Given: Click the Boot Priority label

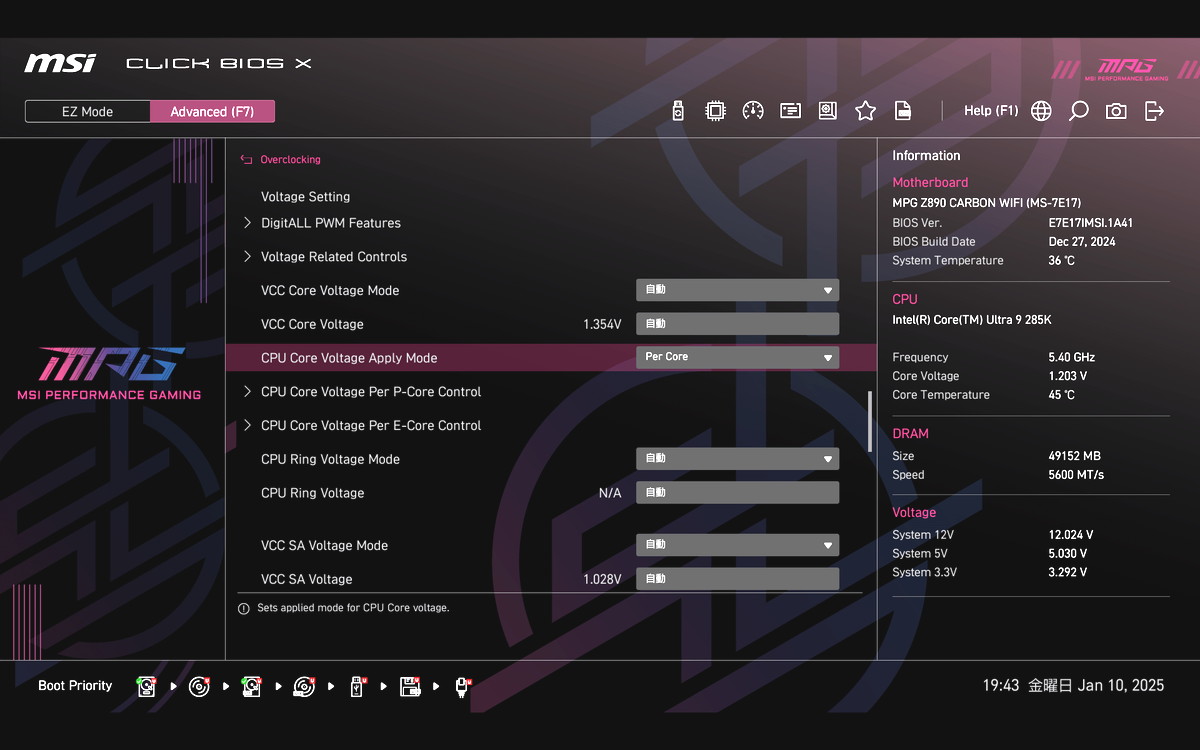Looking at the screenshot, I should coord(75,686).
